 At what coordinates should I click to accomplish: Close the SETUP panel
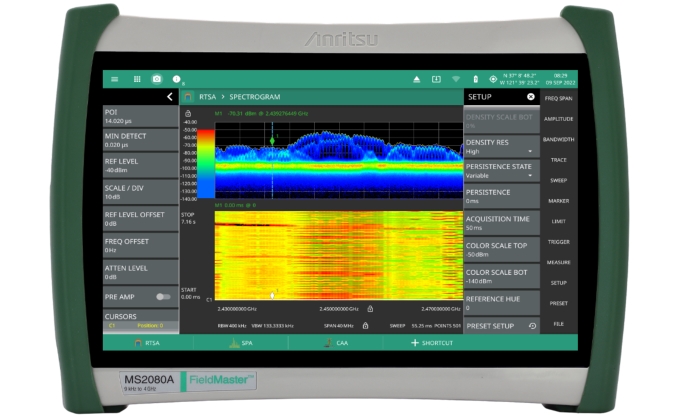point(531,97)
